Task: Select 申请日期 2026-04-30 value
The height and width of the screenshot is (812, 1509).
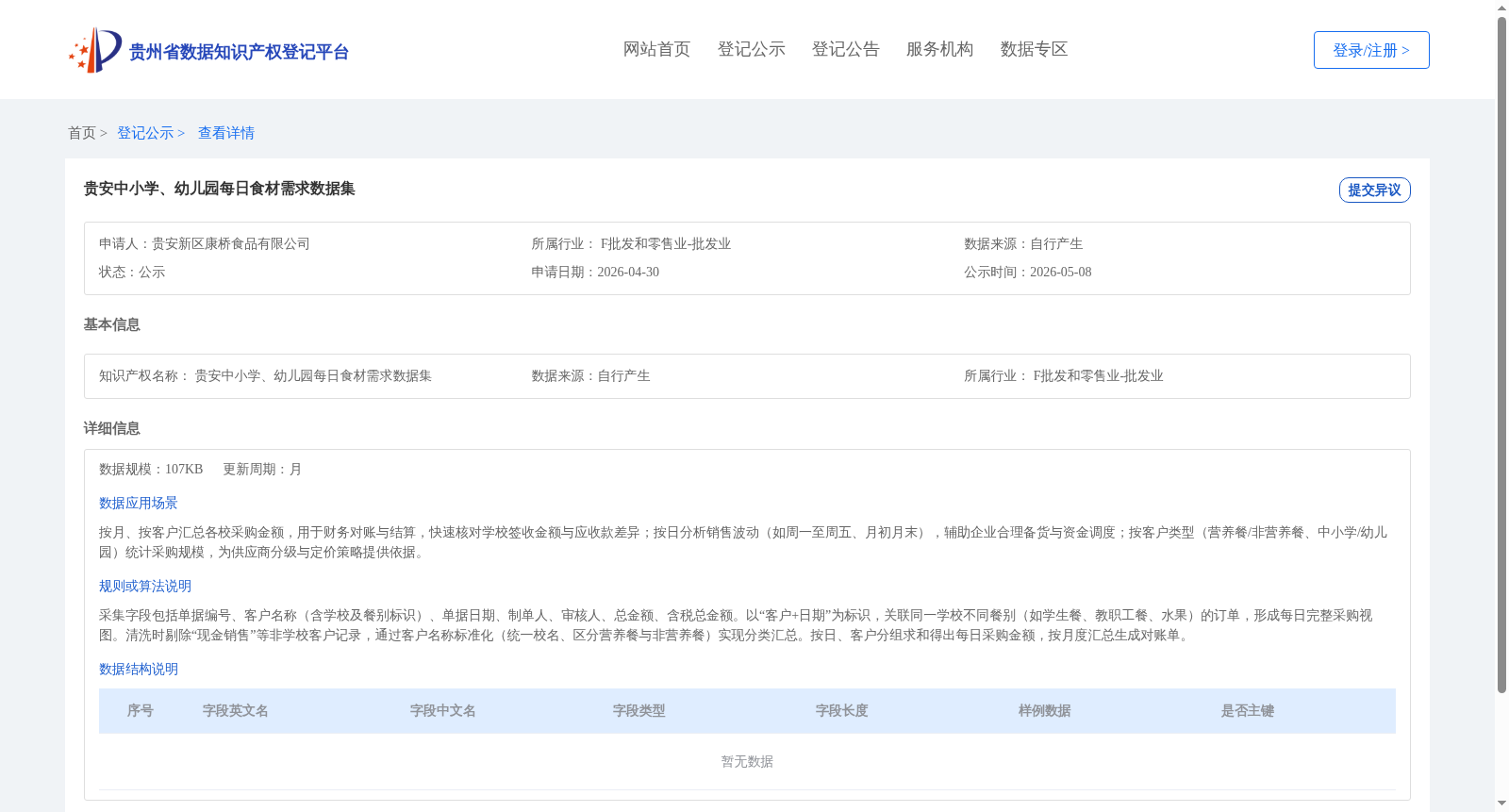Action: tap(628, 272)
